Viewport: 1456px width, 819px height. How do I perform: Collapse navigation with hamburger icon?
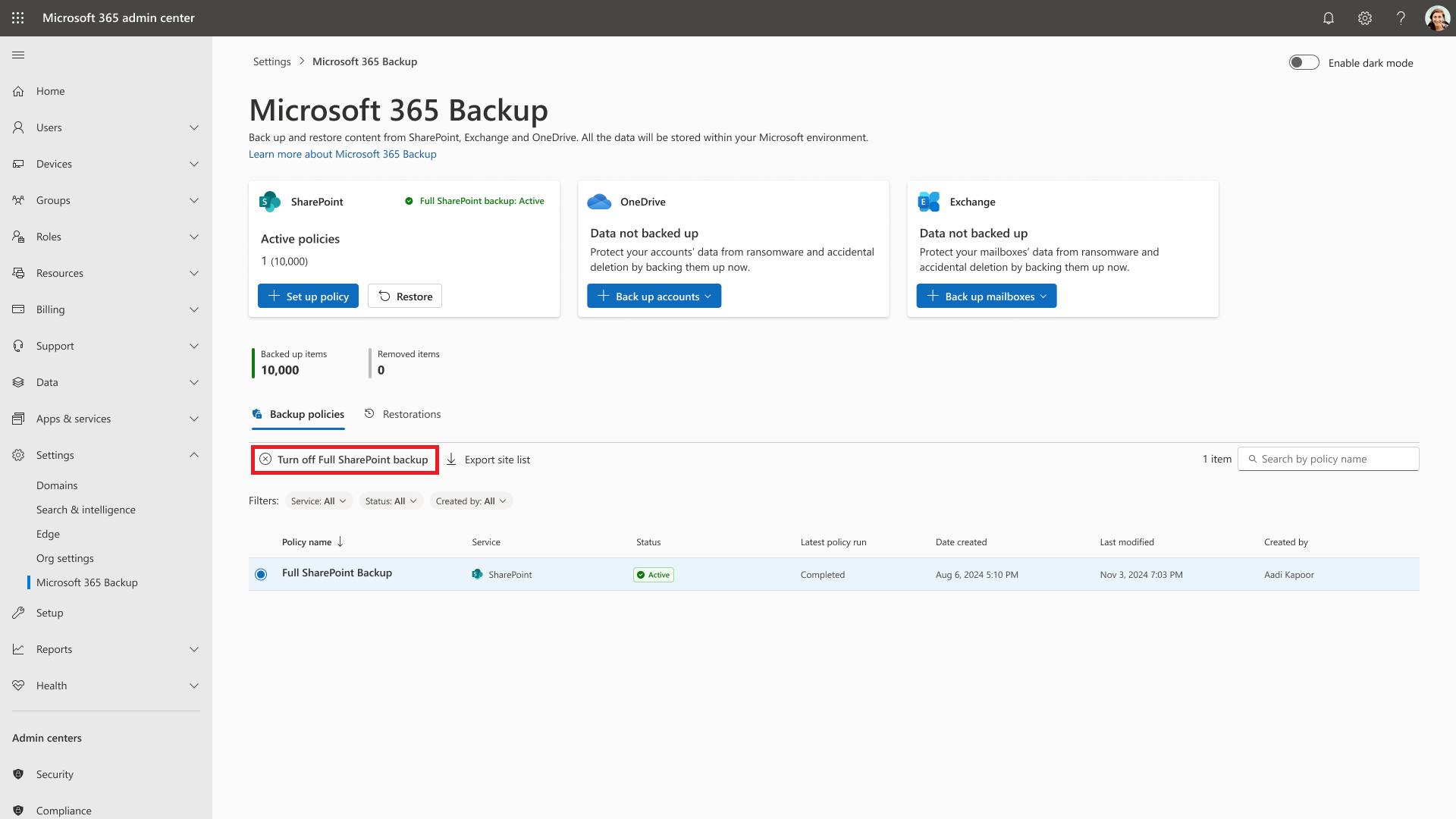tap(18, 55)
